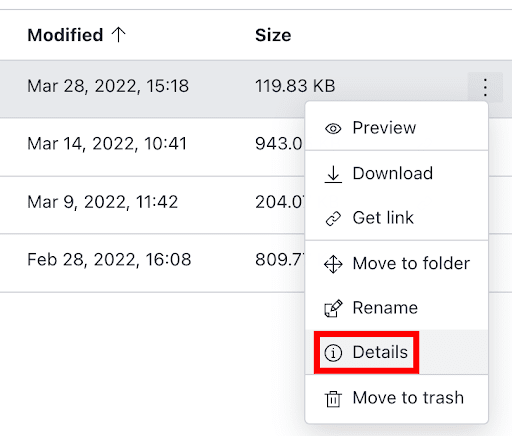Click the eye icon next to Preview

[x=333, y=128]
